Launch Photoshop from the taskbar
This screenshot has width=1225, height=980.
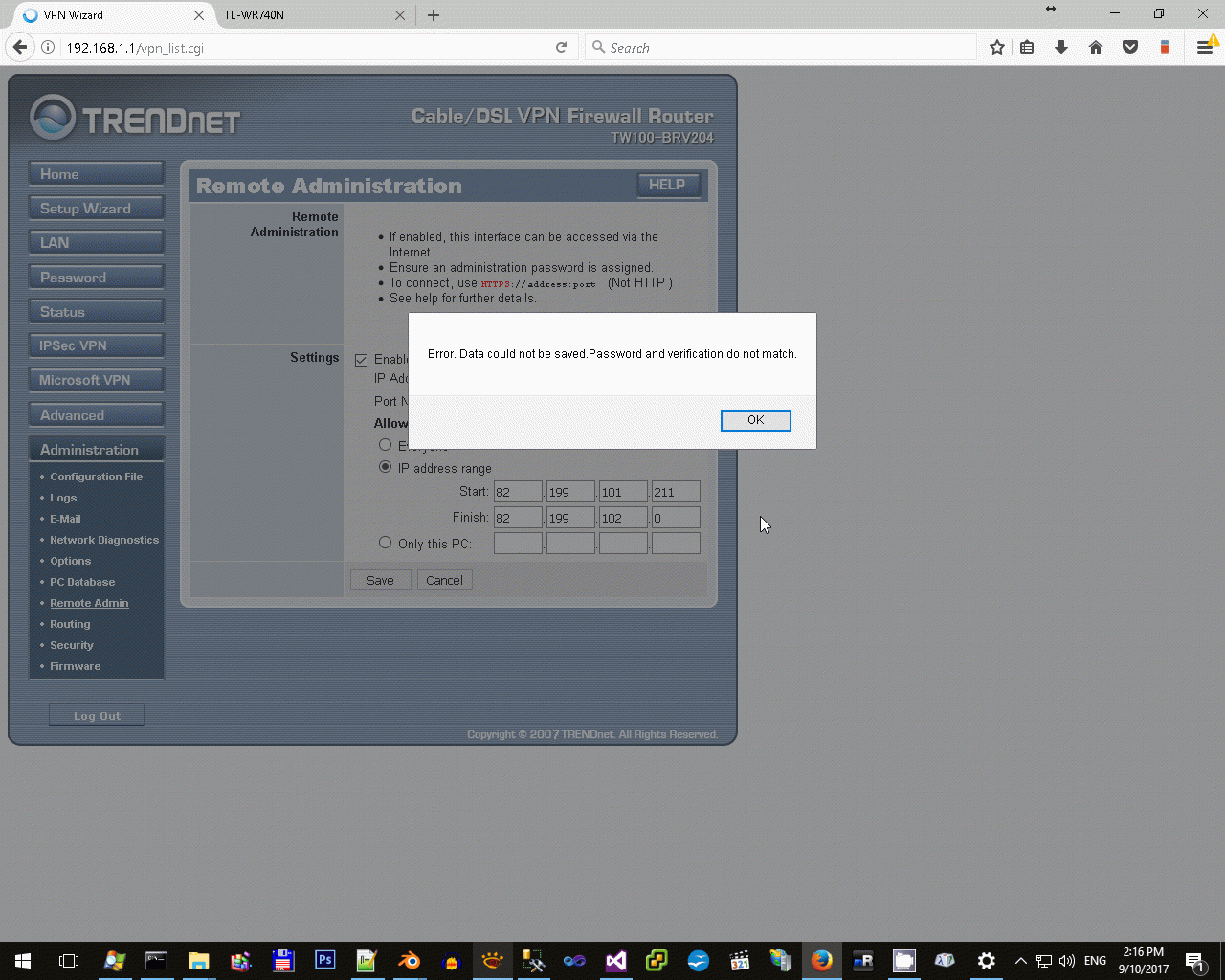coord(324,961)
